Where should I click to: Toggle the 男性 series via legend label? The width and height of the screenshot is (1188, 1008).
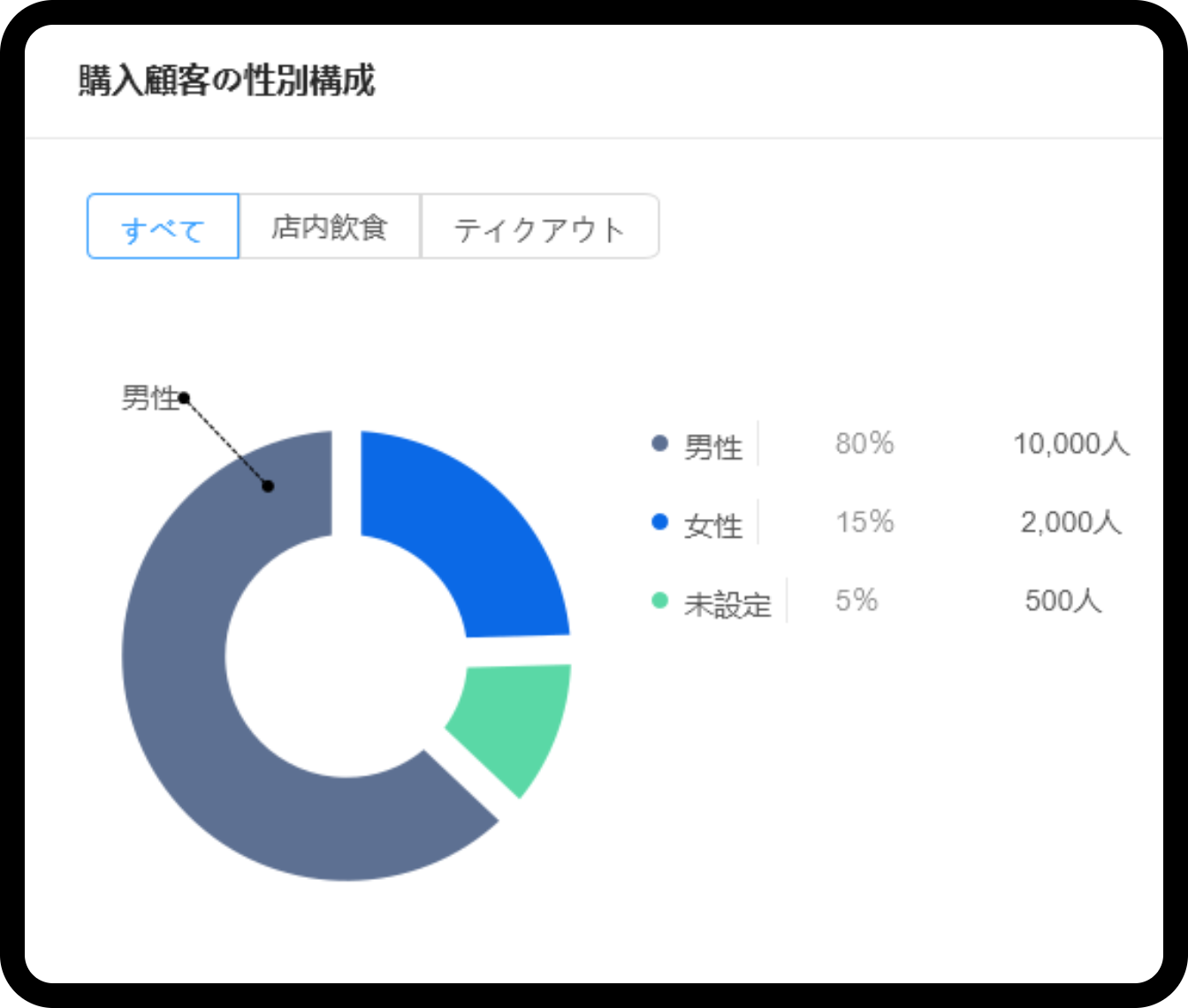[x=712, y=447]
